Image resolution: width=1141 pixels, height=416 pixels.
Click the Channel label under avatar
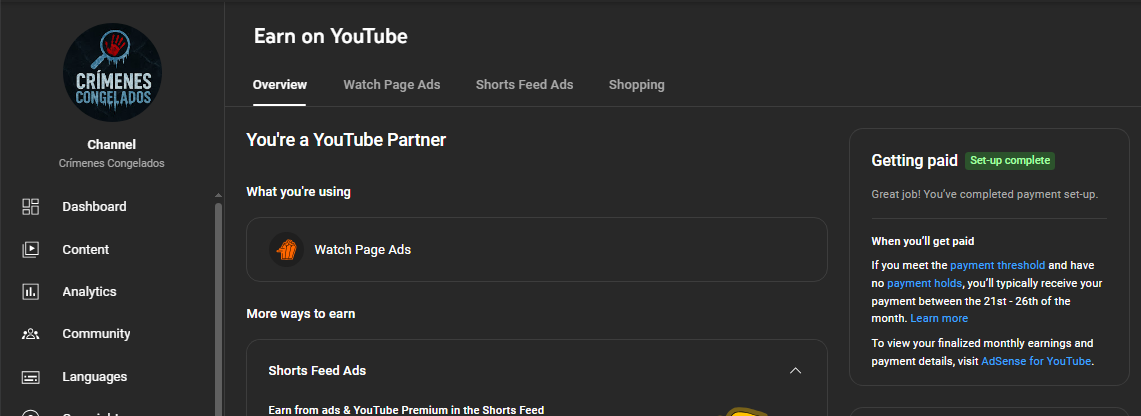[111, 145]
